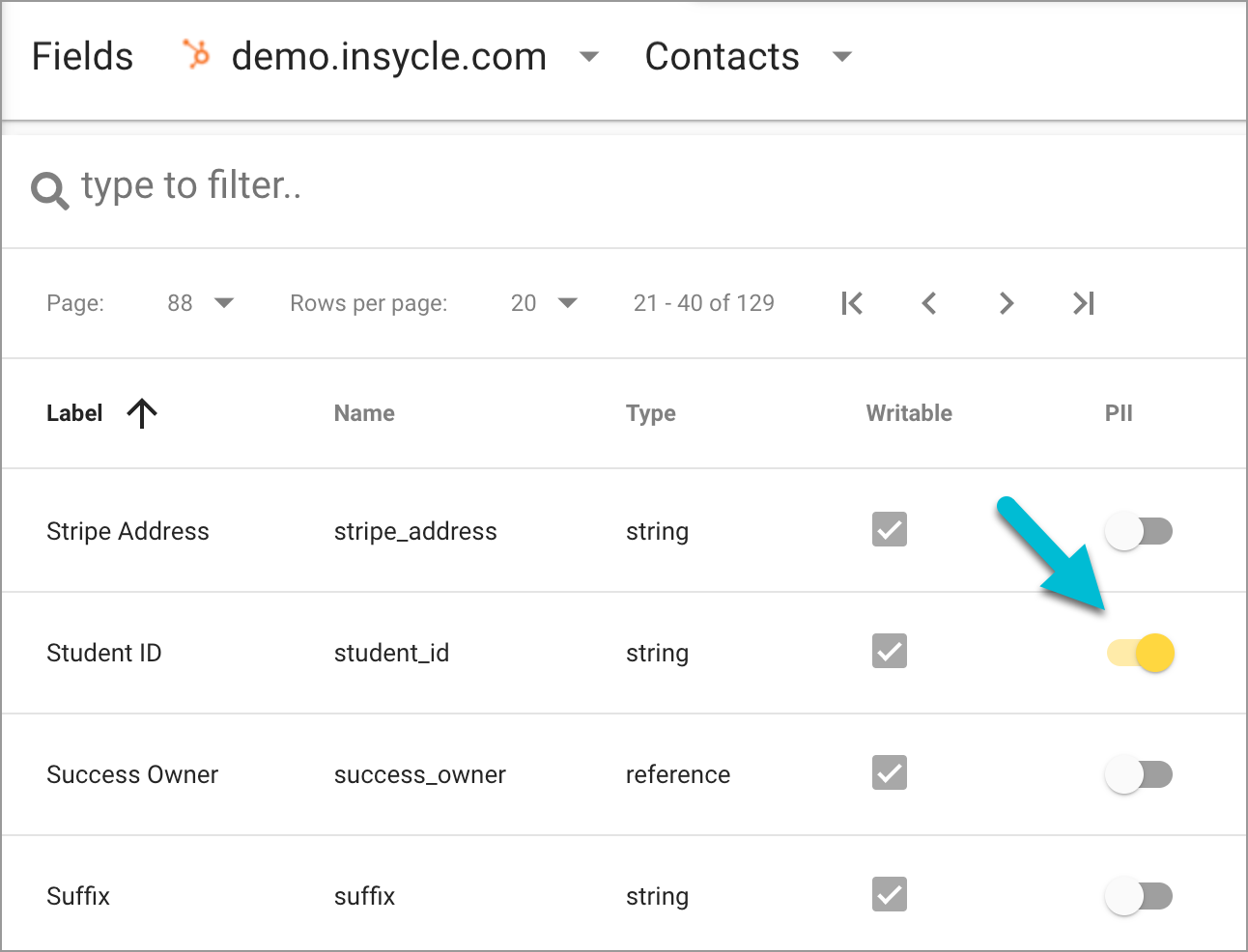1248x952 pixels.
Task: Enable the PII toggle for Stripe Address
Action: pyautogui.click(x=1139, y=531)
